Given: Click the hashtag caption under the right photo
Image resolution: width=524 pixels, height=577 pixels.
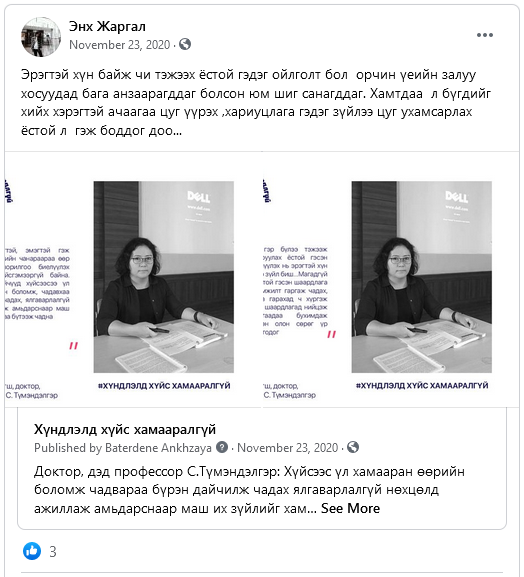Looking at the screenshot, I should pyautogui.click(x=422, y=386).
